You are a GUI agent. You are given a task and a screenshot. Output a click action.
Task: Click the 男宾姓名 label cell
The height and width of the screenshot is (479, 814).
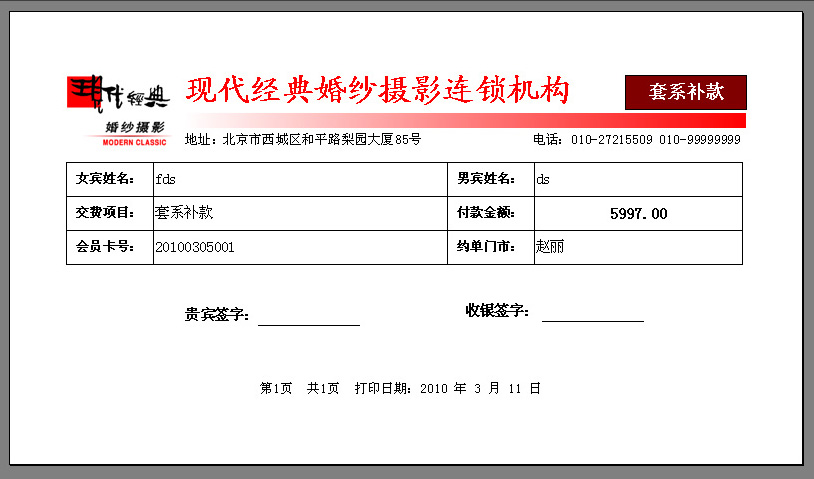[x=491, y=180]
